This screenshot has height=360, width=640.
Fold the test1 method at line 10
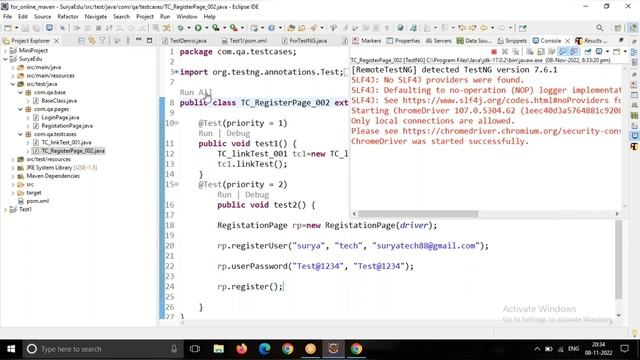pos(176,123)
